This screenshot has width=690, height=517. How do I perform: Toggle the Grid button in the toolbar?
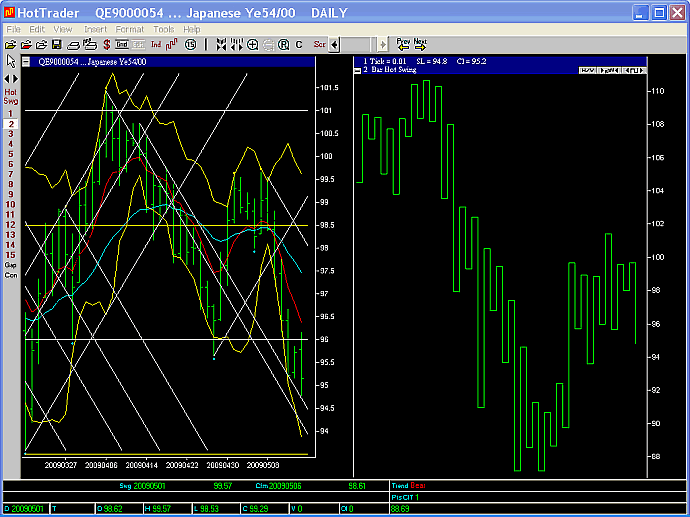pyautogui.click(x=121, y=44)
